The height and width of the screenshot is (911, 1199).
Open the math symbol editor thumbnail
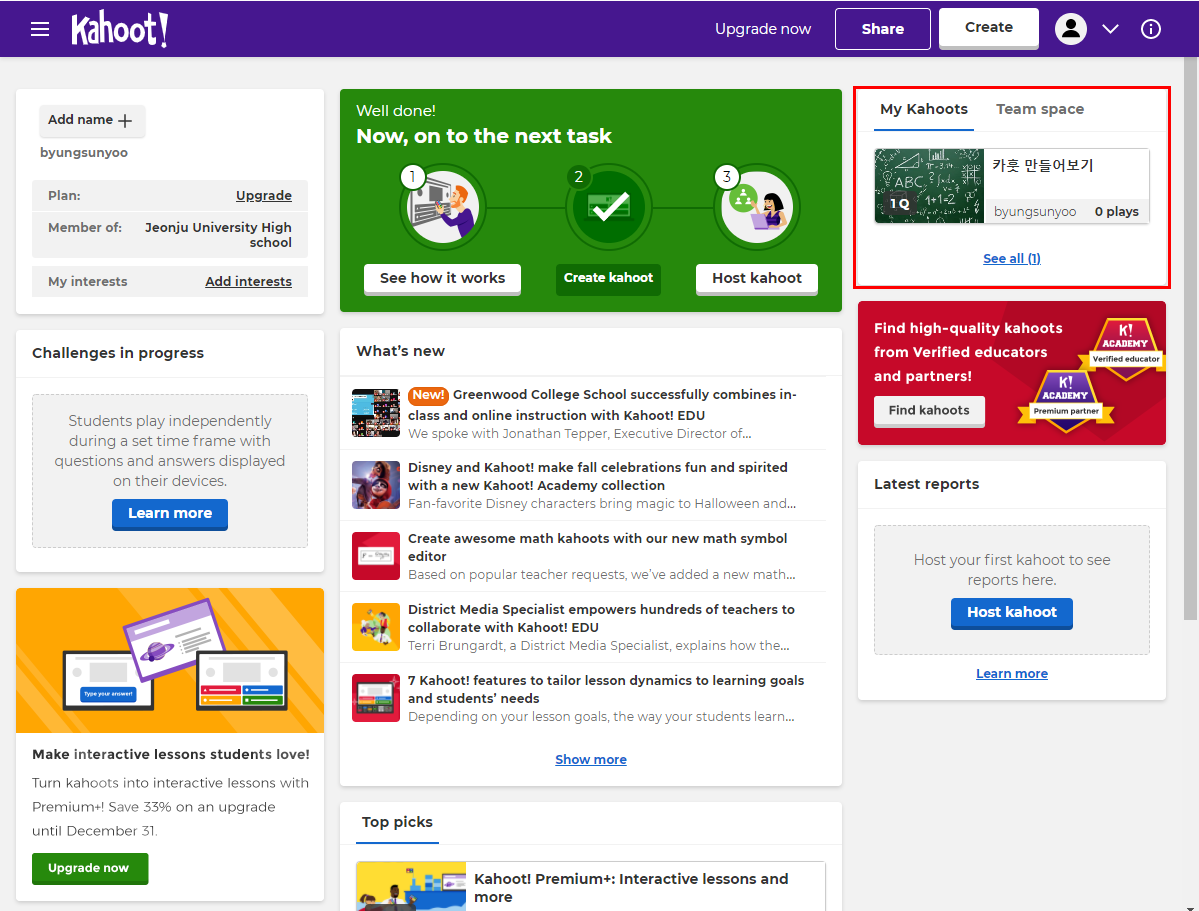375,556
